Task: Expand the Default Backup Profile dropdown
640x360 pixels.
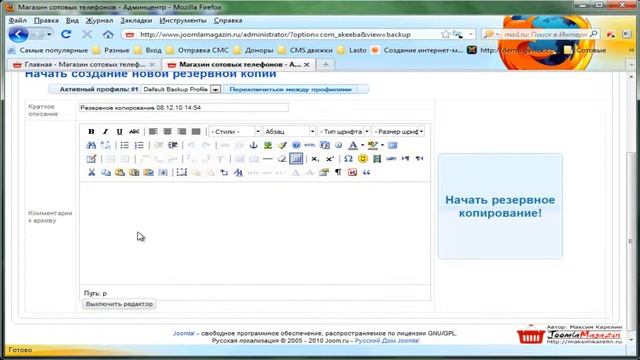Action: point(216,89)
